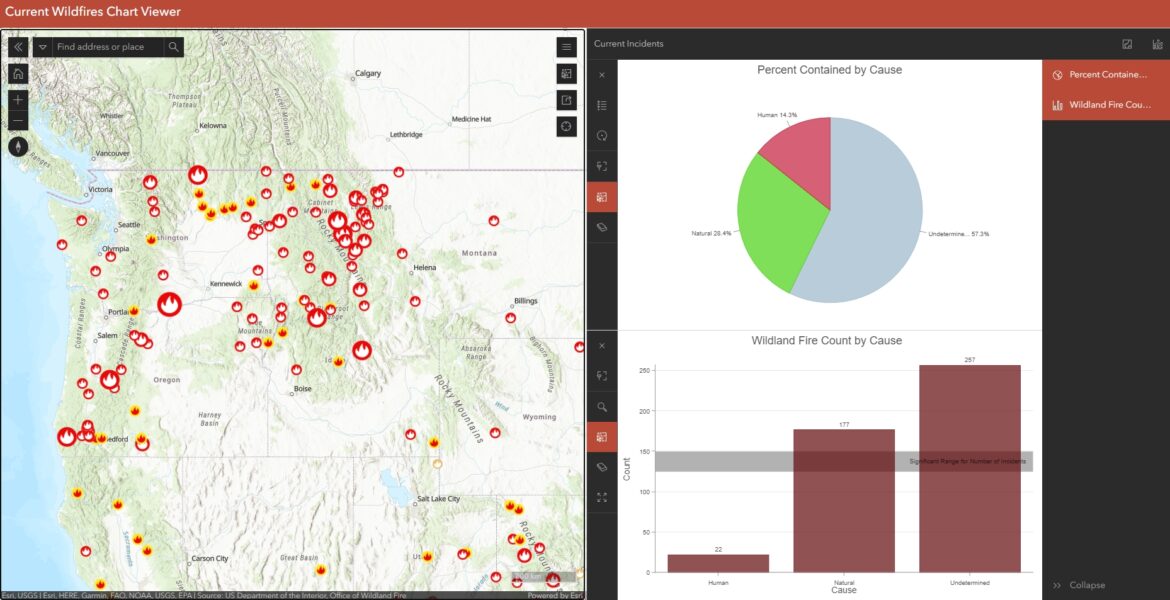Viewport: 1170px width, 600px height.
Task: Click the Current Incidents panel title
Action: click(628, 44)
